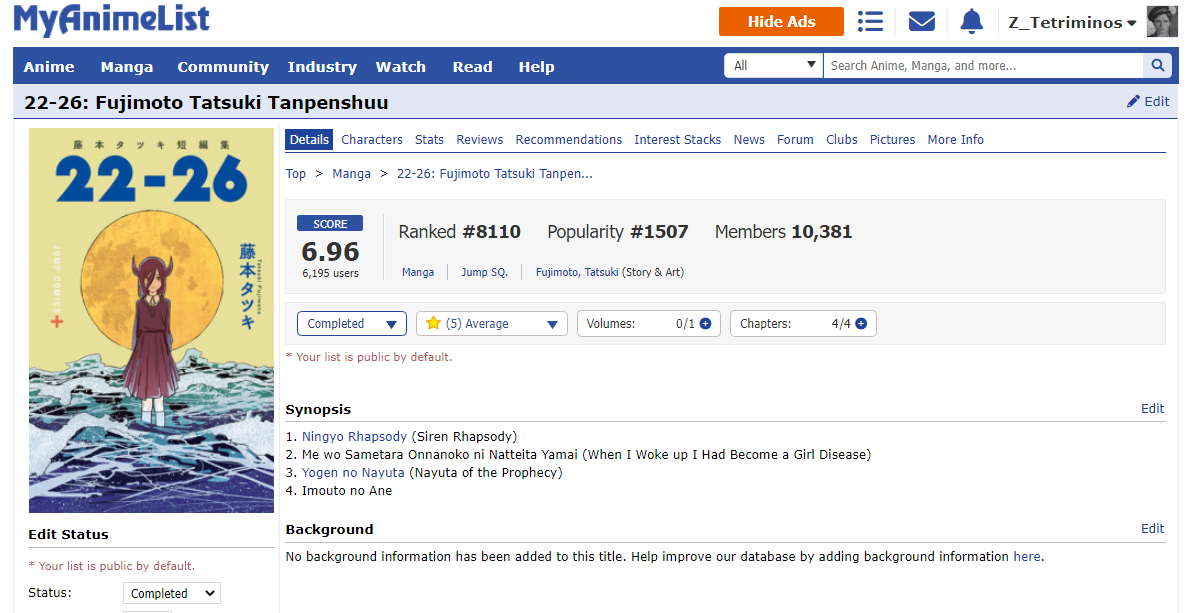Open the search category All dropdown
1197x613 pixels.
(x=773, y=66)
